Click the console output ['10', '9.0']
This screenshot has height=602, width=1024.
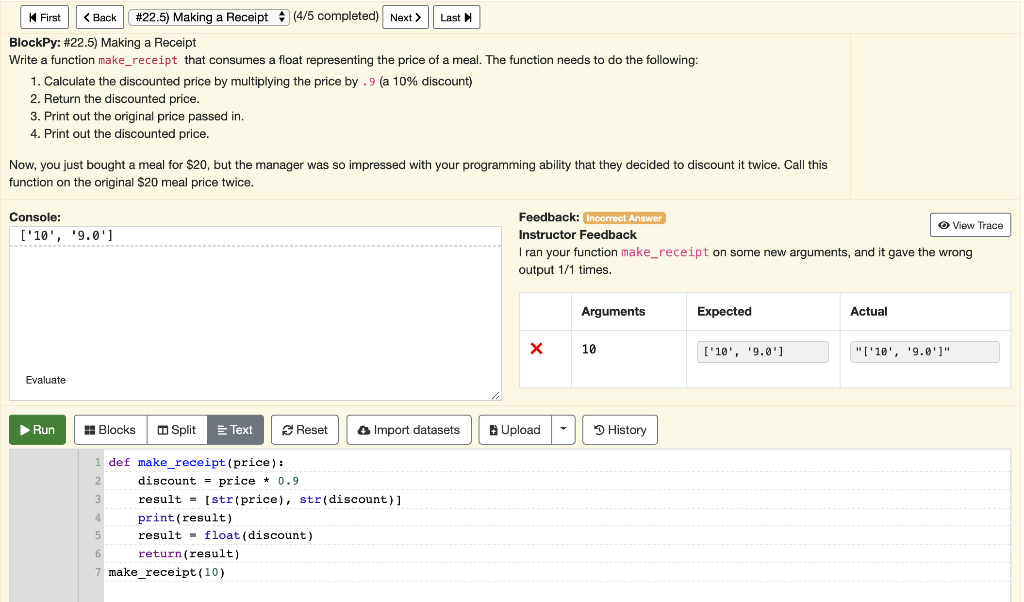(x=67, y=236)
